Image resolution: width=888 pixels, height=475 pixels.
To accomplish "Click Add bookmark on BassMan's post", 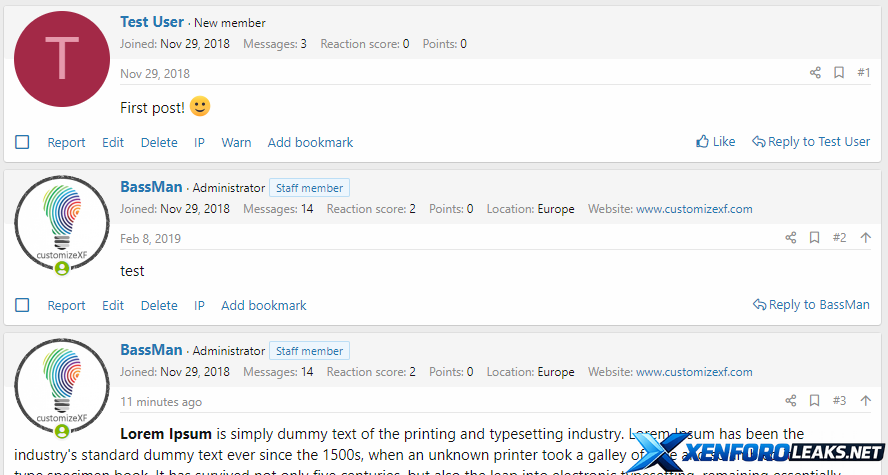I will point(263,305).
